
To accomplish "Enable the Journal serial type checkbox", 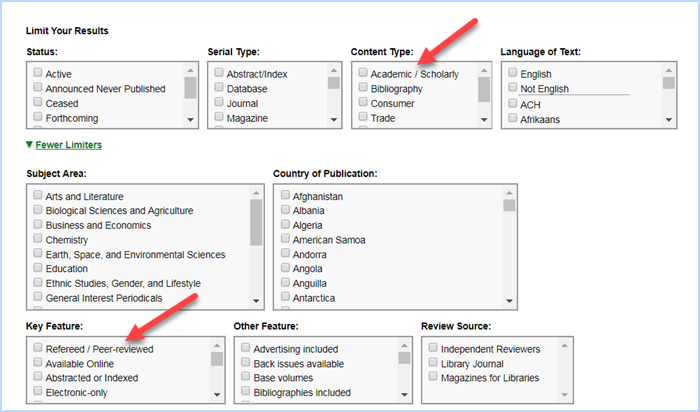I will pos(219,103).
